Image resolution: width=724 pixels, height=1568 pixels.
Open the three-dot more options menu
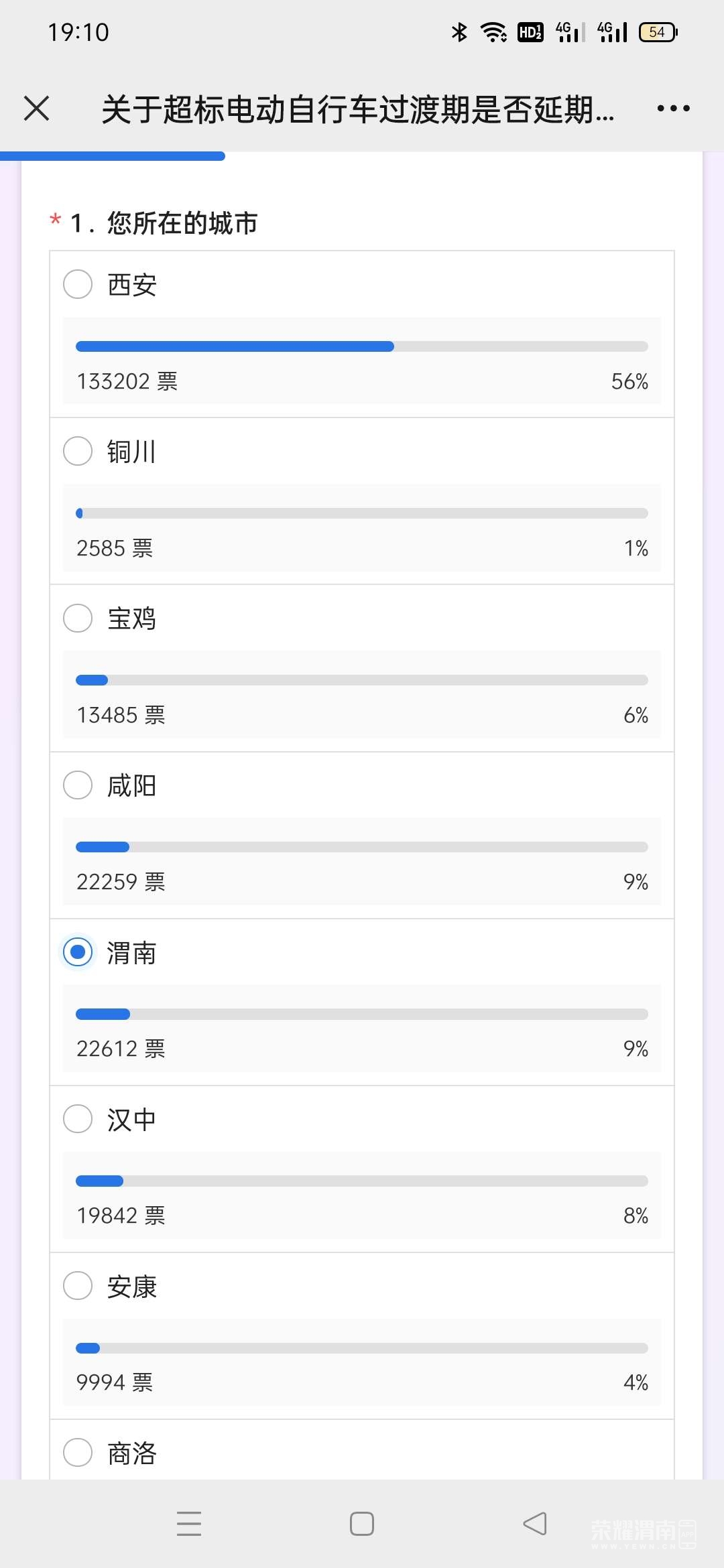(673, 109)
